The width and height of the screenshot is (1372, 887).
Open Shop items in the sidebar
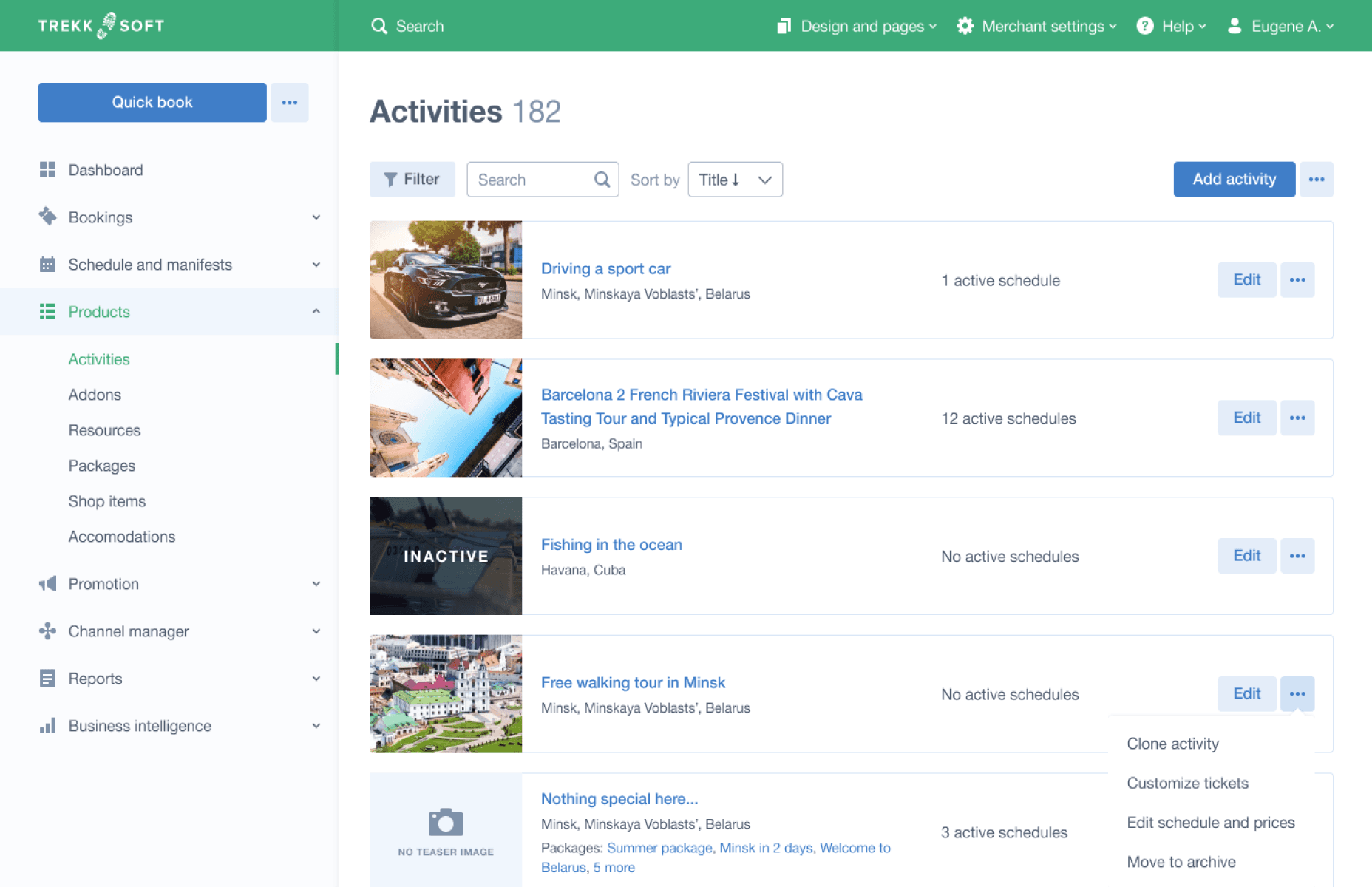pyautogui.click(x=107, y=501)
